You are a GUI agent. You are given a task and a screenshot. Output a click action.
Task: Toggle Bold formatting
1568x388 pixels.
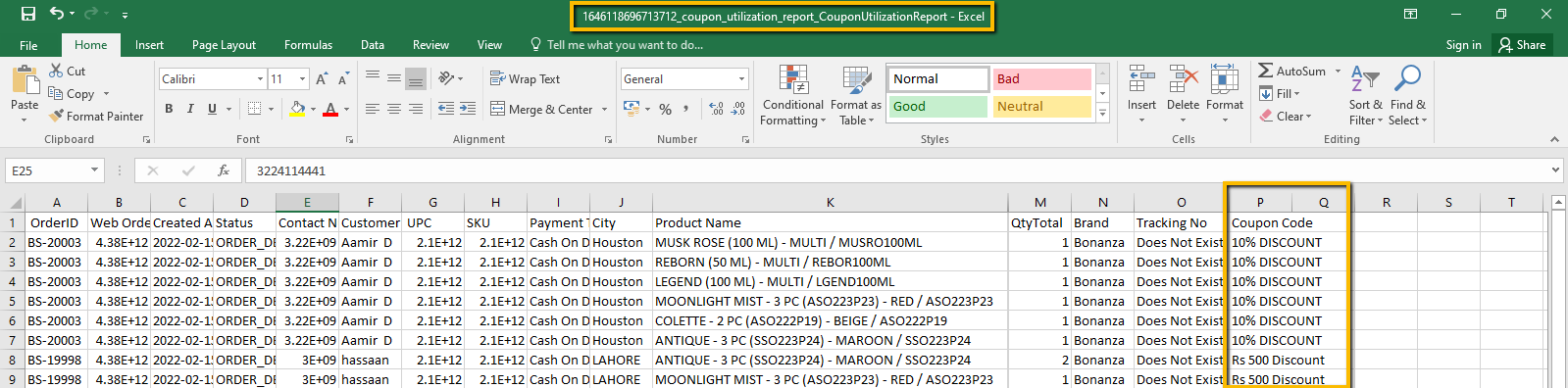pos(169,109)
